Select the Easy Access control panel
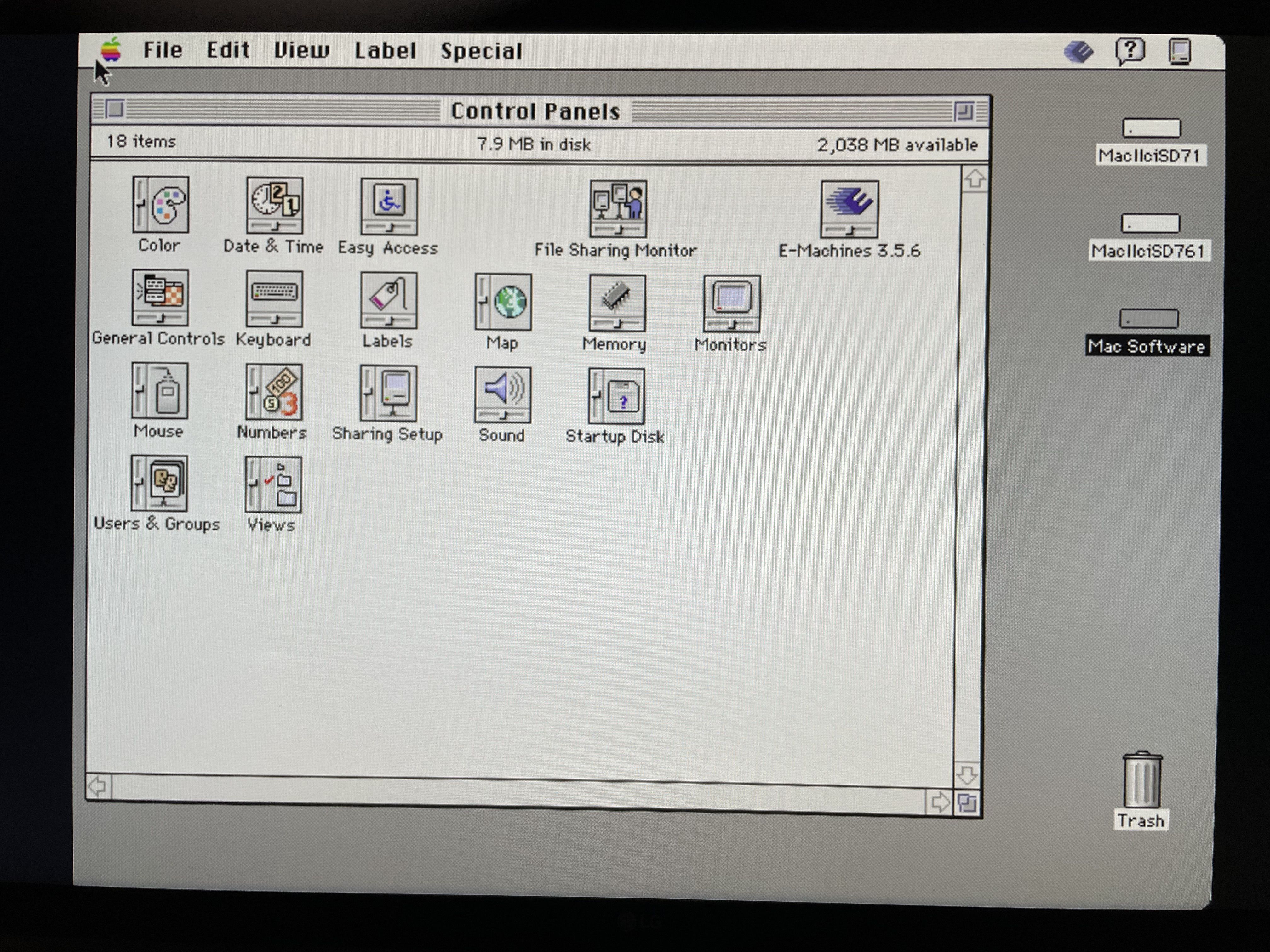 point(389,207)
